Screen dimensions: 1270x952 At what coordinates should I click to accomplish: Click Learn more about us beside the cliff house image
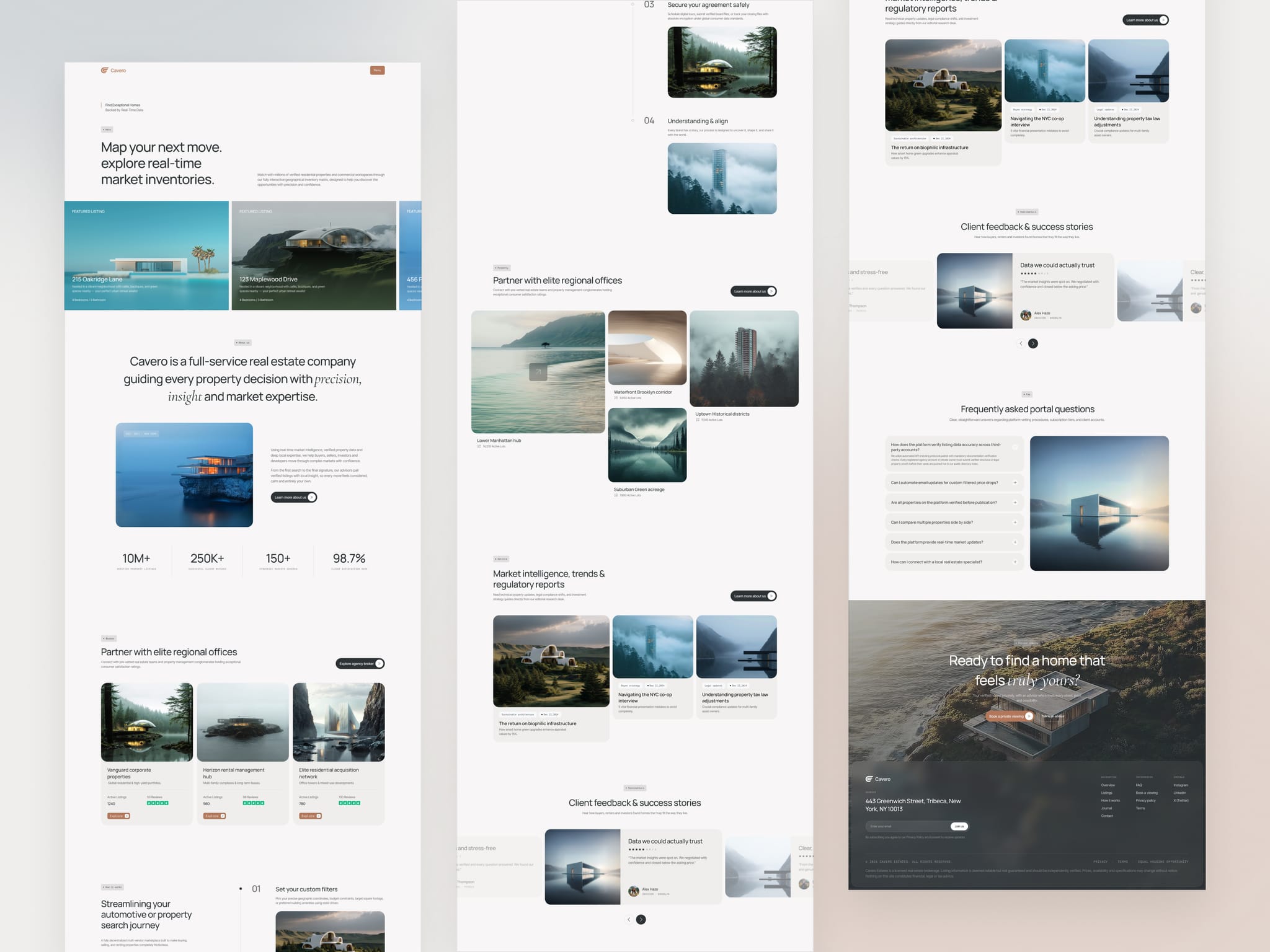(294, 497)
